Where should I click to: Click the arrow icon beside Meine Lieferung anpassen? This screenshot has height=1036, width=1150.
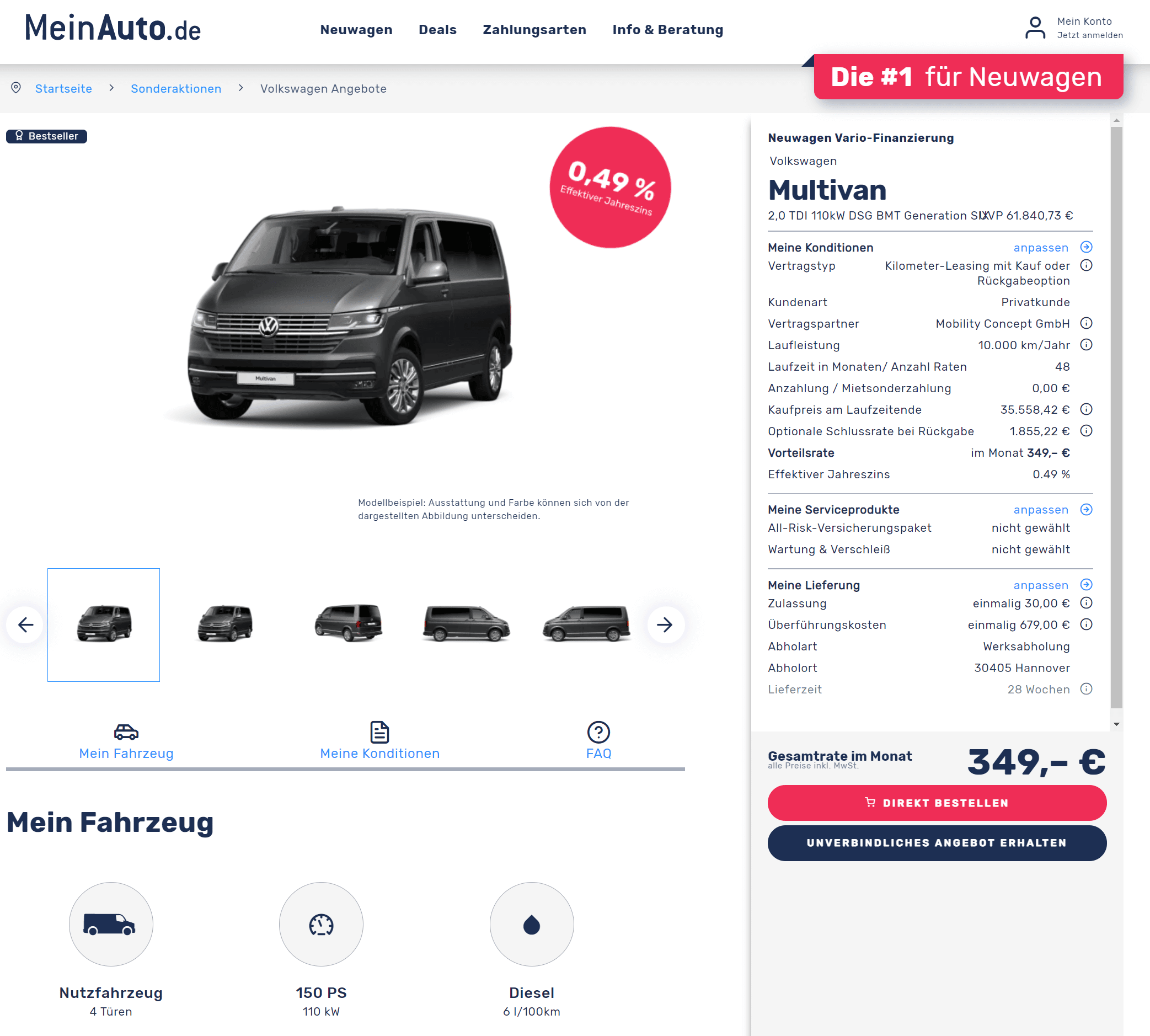[1085, 585]
